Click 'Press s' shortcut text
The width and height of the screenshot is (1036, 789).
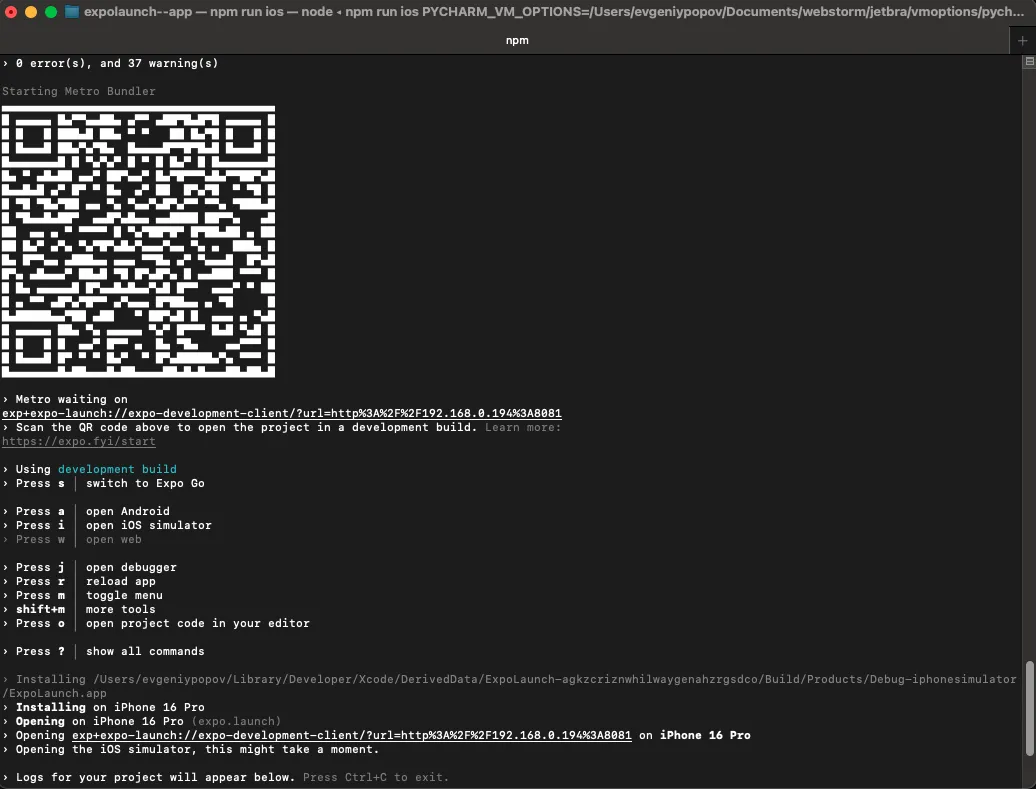pyautogui.click(x=40, y=483)
